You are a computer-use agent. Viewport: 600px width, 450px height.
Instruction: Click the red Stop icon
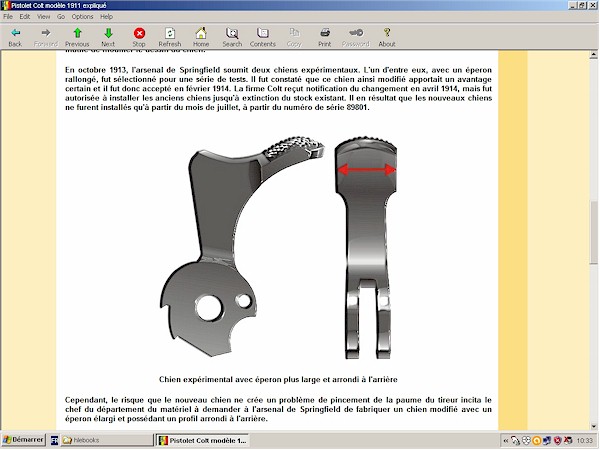(139, 33)
